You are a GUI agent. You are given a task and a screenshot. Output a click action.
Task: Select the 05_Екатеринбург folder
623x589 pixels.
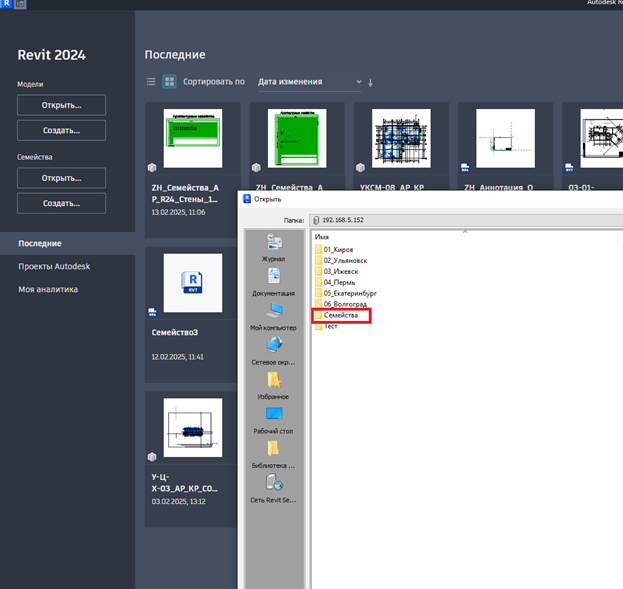(x=346, y=293)
